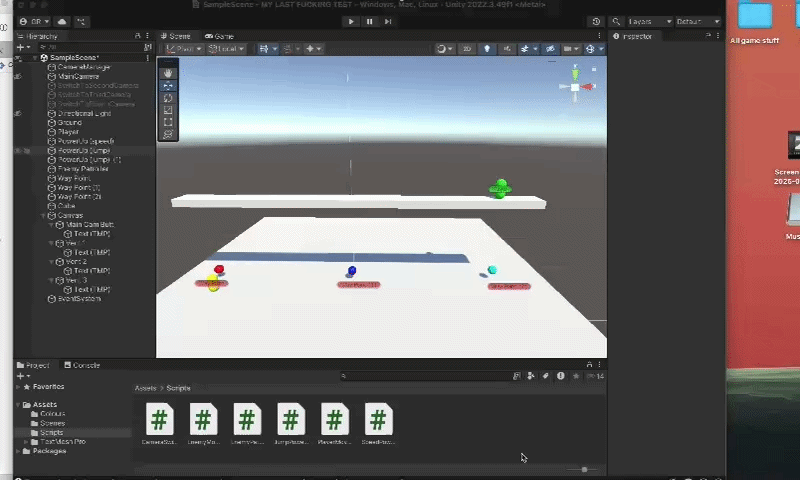Image resolution: width=800 pixels, height=480 pixels.
Task: Select the Transform tool in scene overlay
Action: [168, 134]
